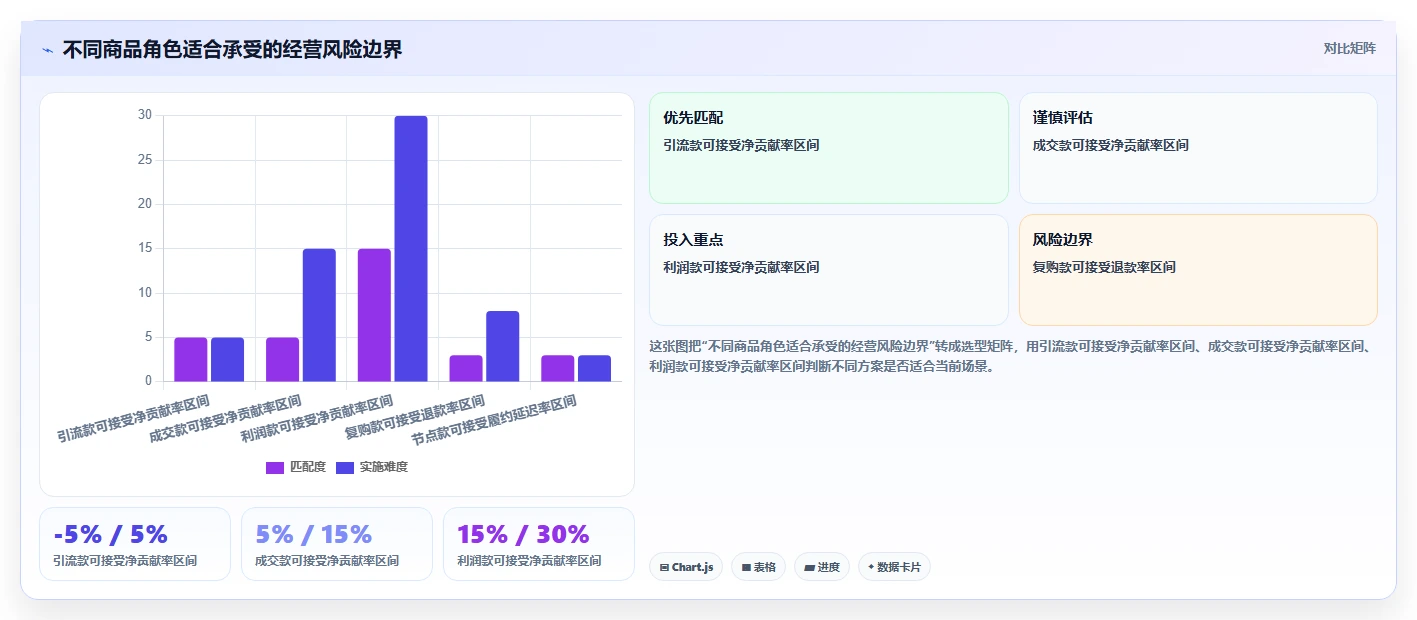Image resolution: width=1417 pixels, height=620 pixels.
Task: Click the 匹配度 bar for 成交款可接受净贡献率区间
Action: [282, 359]
